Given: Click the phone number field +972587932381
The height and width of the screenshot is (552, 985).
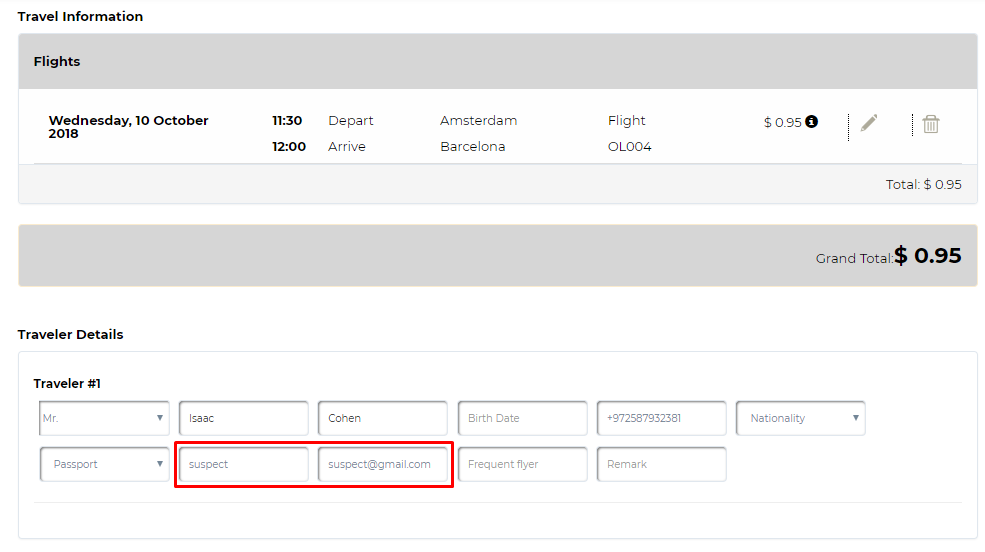Looking at the screenshot, I should click(661, 418).
